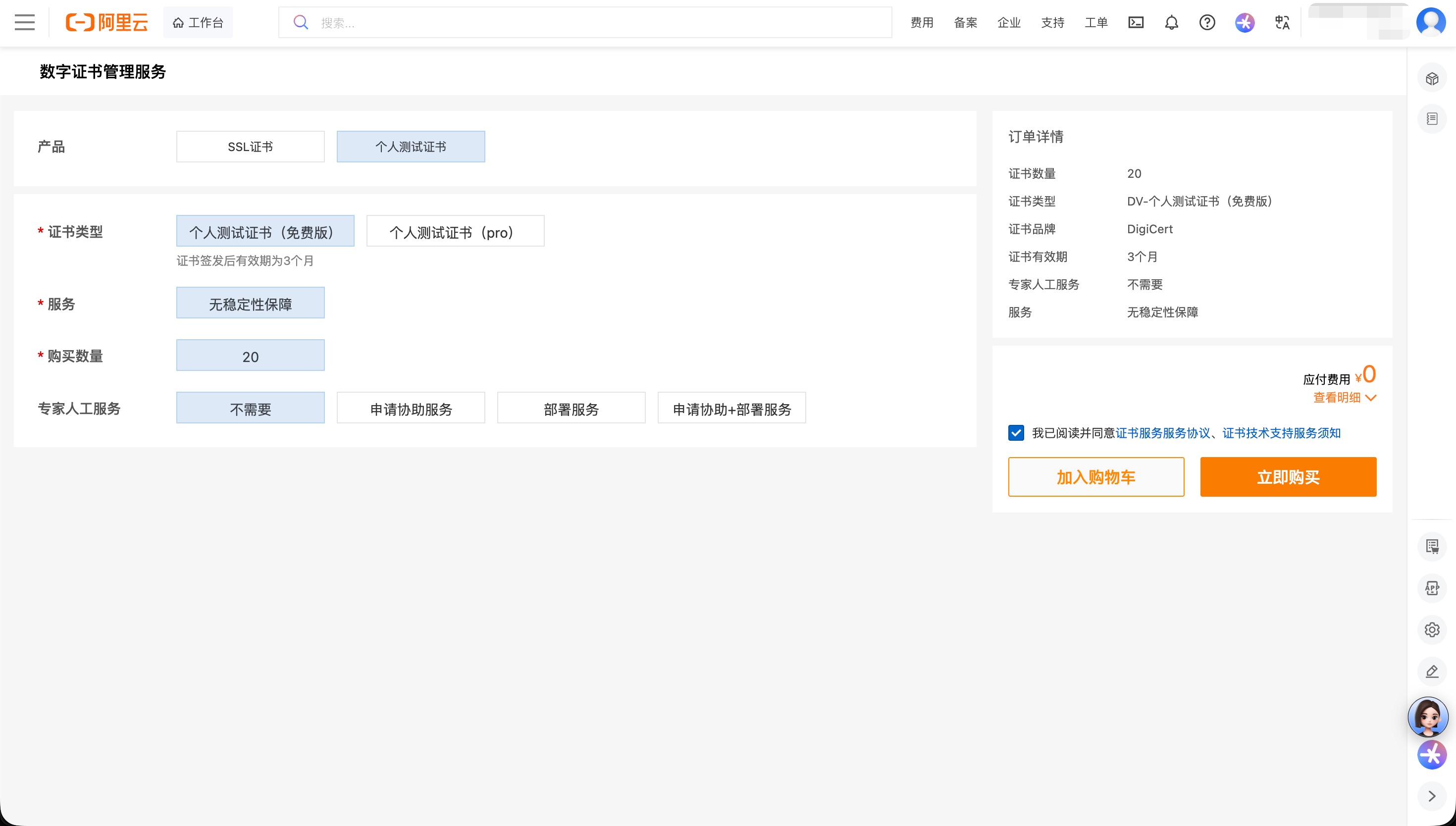Open the help question-mark icon
The image size is (1456, 826).
pos(1207,22)
